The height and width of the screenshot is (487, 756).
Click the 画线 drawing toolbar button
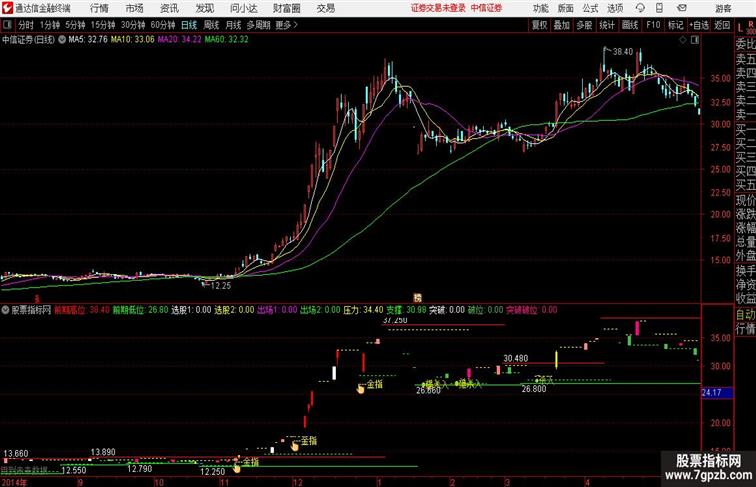630,25
